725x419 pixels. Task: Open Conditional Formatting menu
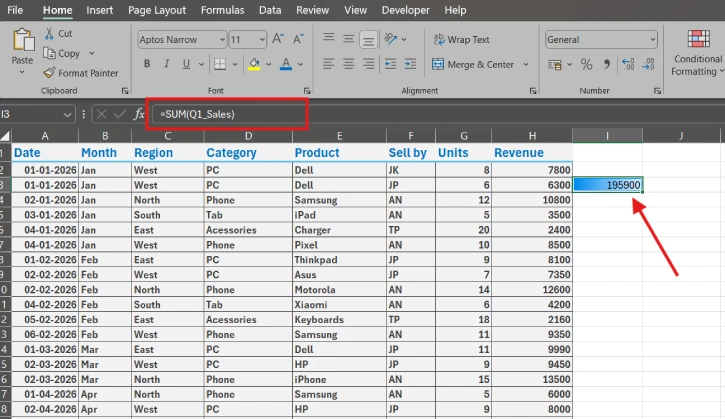click(698, 53)
